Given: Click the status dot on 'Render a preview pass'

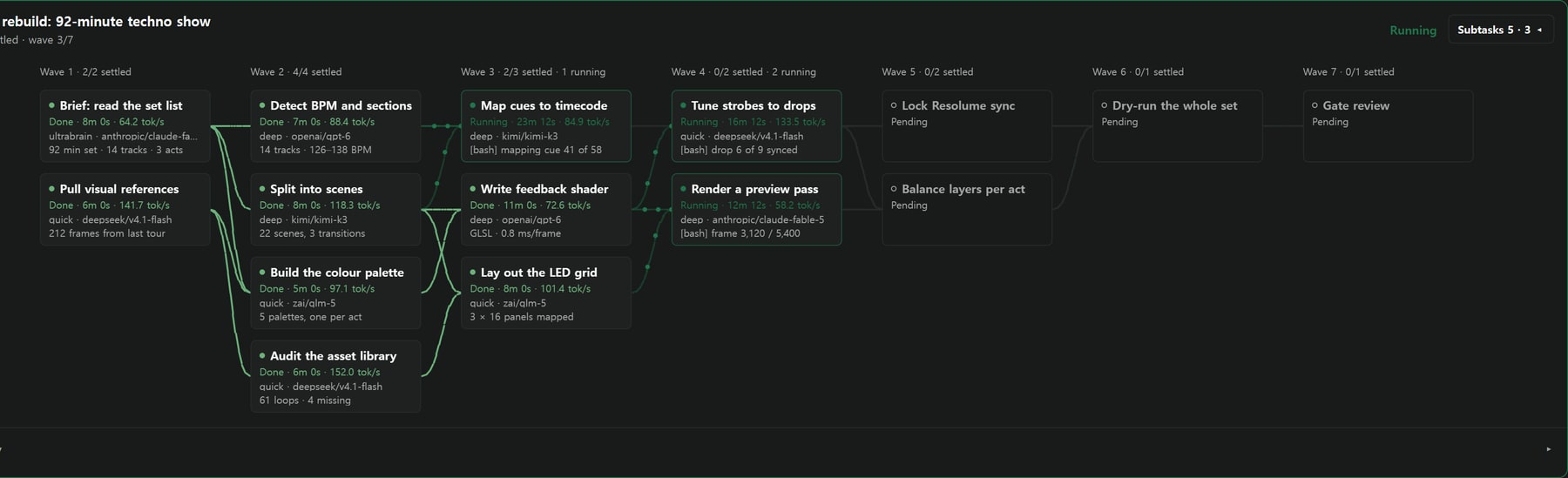Looking at the screenshot, I should coord(683,189).
